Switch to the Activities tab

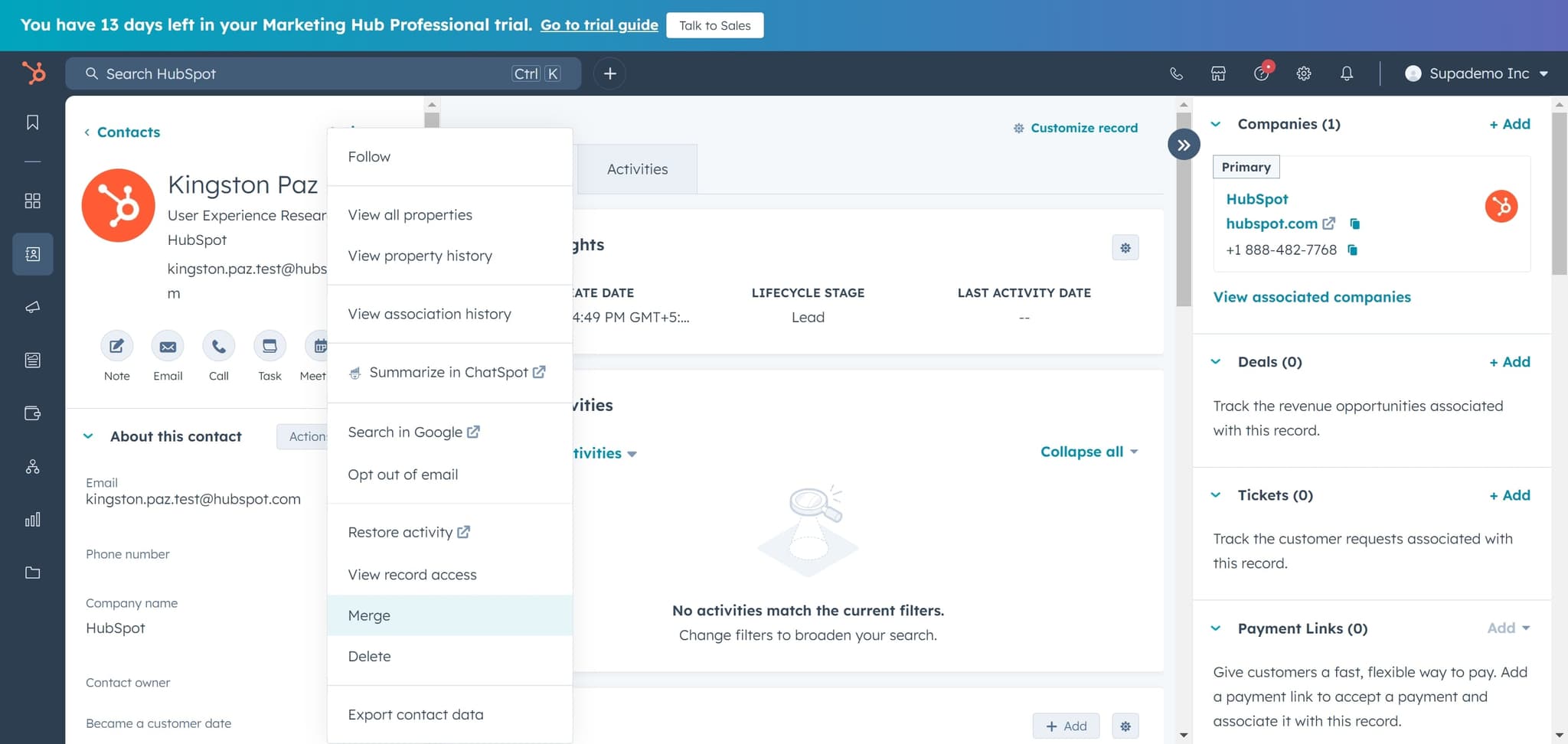[x=637, y=169]
